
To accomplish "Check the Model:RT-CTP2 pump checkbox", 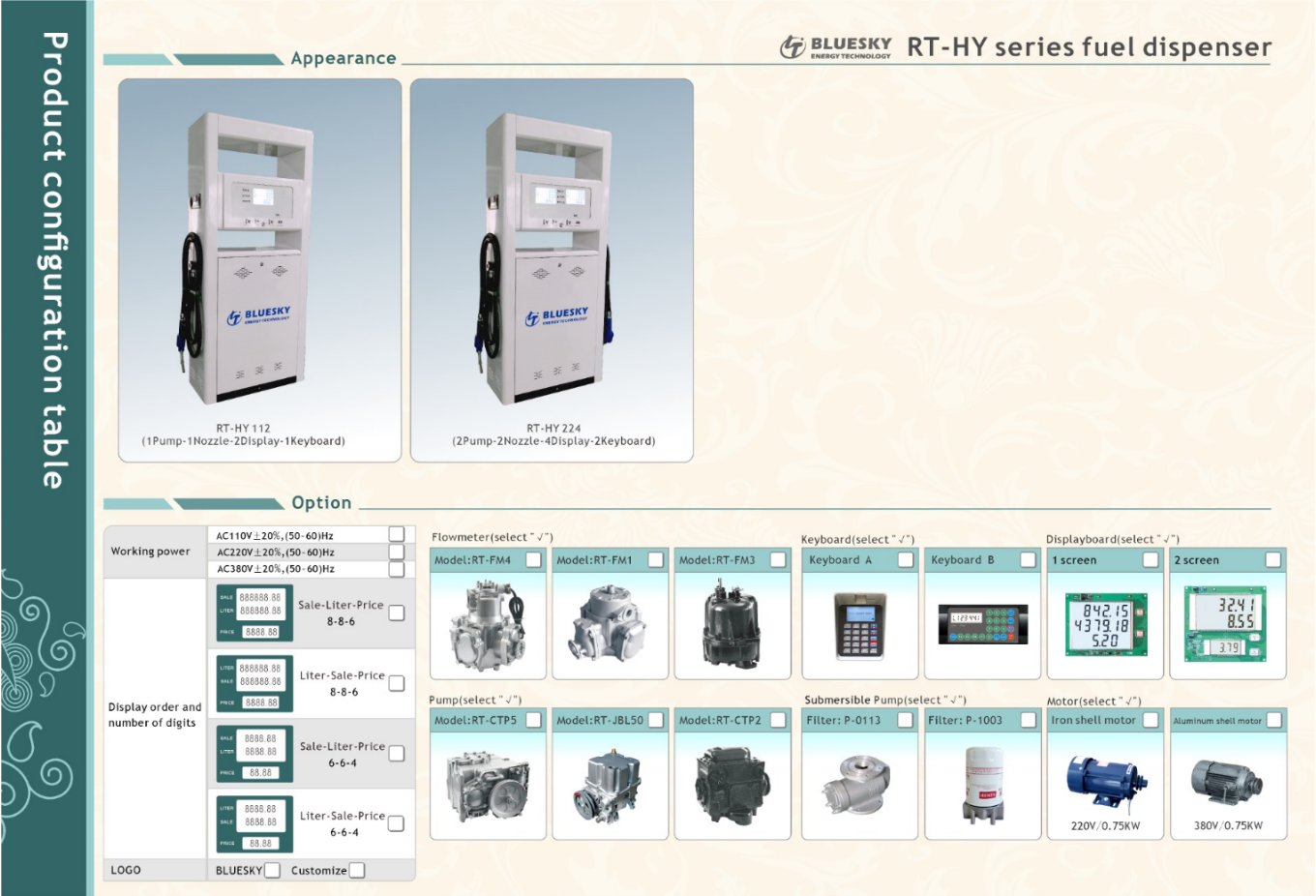I will point(778,720).
